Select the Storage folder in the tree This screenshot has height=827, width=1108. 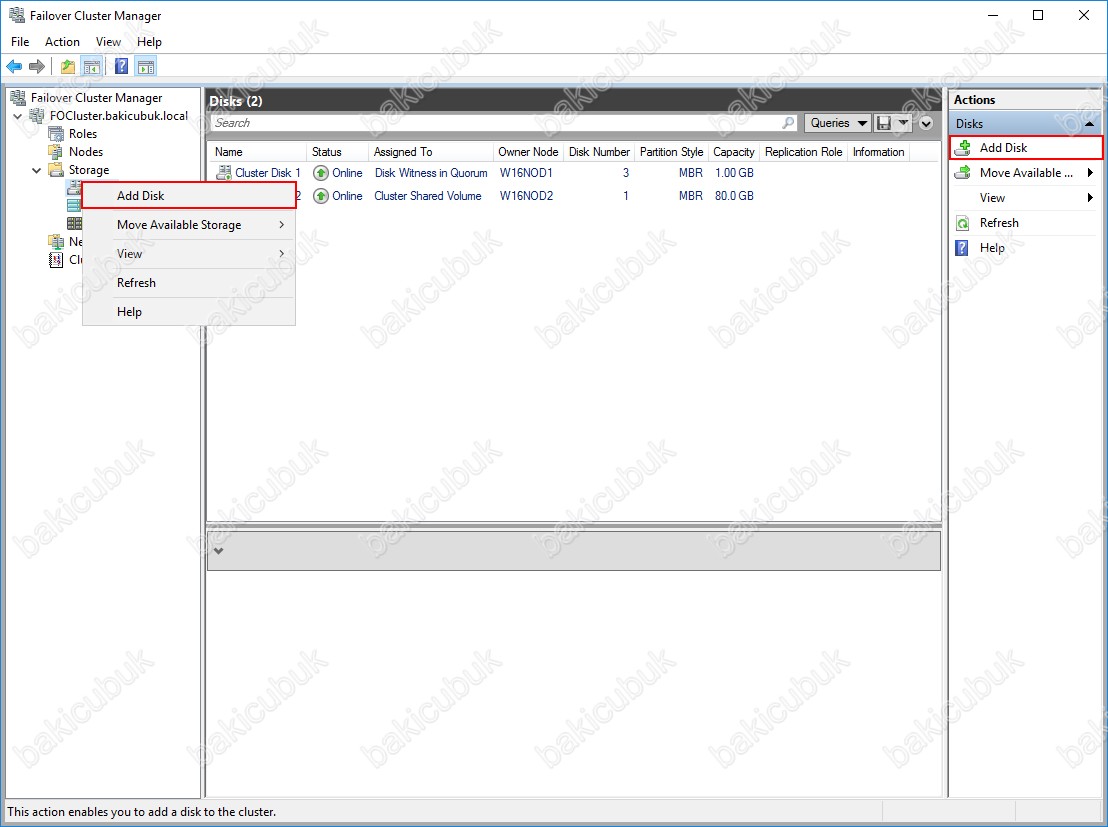pos(89,170)
